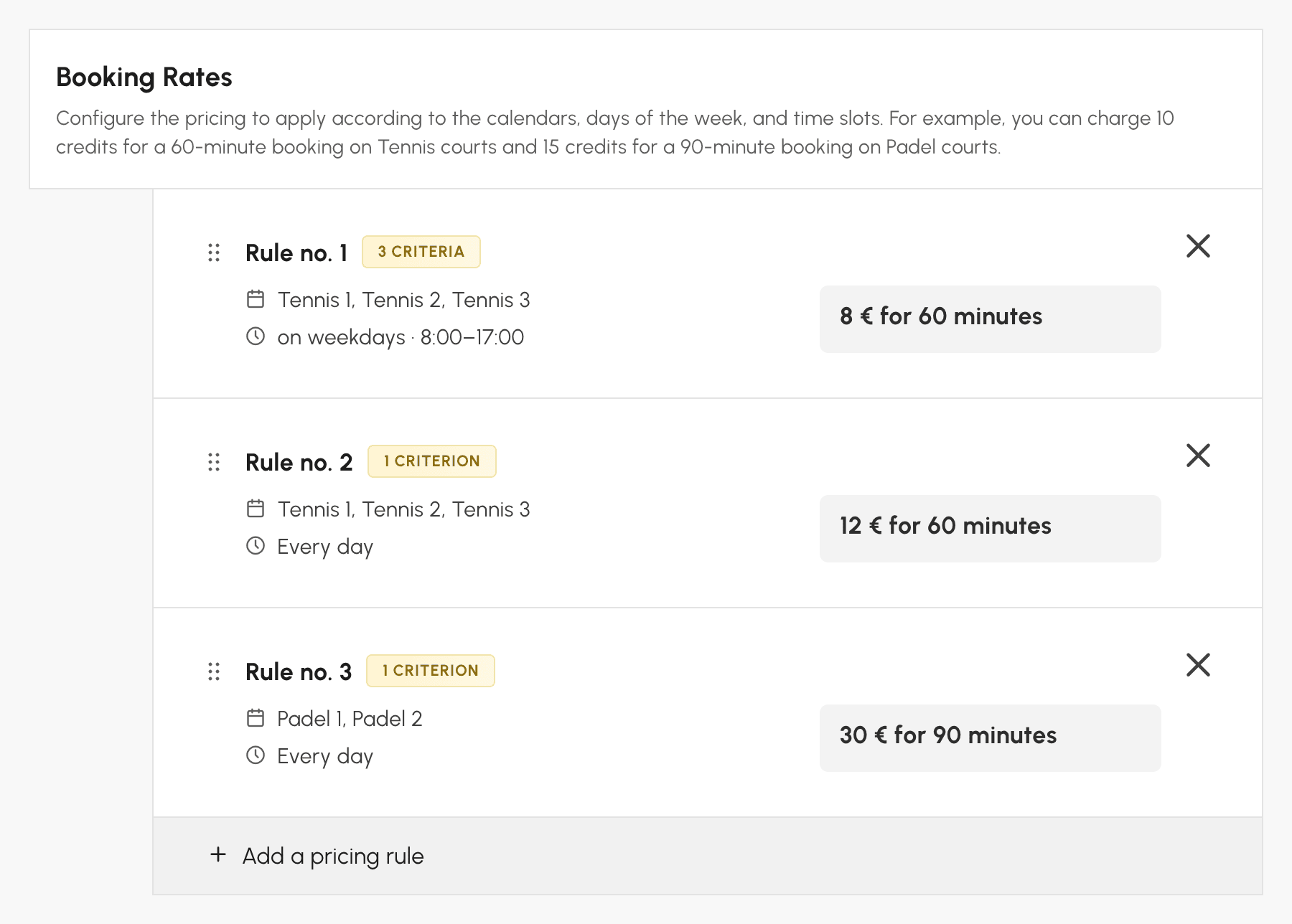This screenshot has width=1292, height=924.
Task: Click Tennis courts list in Rule no. 2
Action: click(404, 509)
